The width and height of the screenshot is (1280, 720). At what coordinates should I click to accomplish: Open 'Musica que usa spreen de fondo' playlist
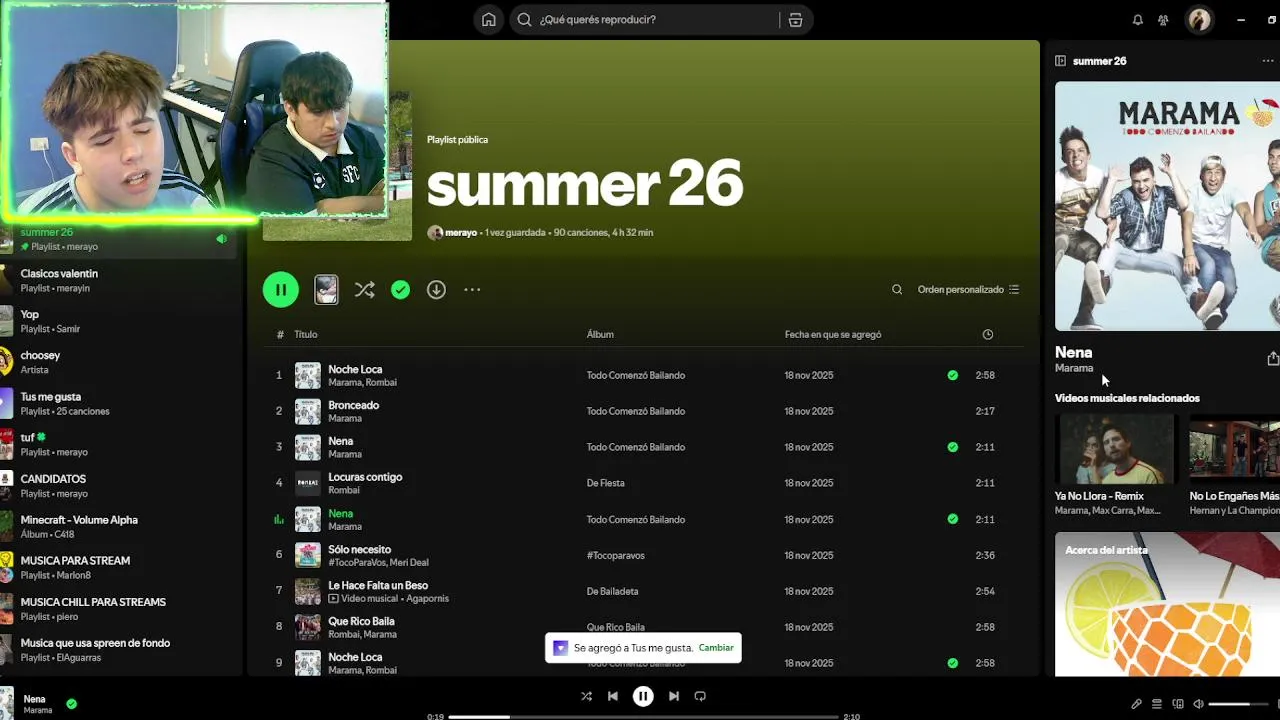120,649
